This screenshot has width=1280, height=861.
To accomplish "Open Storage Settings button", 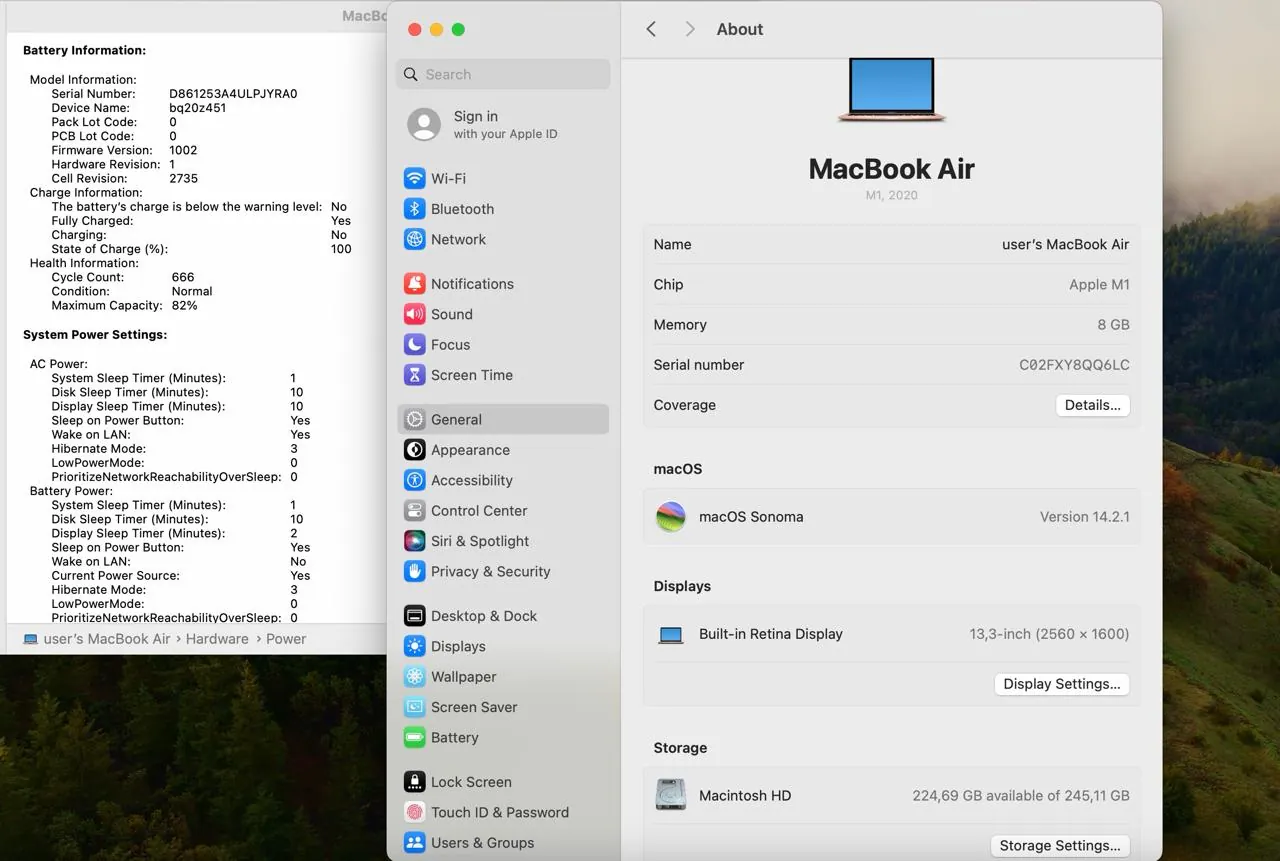I will [1060, 845].
